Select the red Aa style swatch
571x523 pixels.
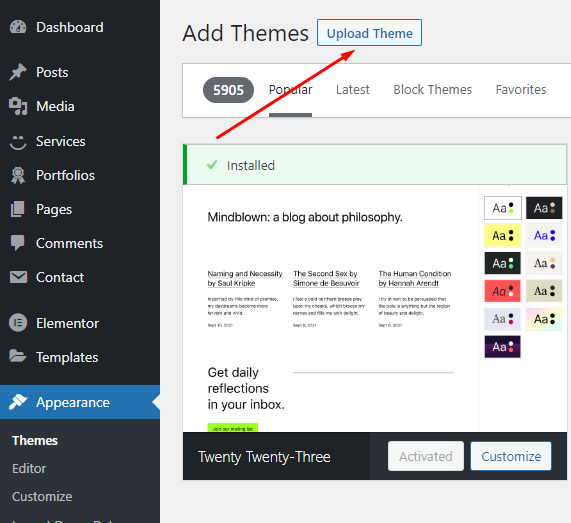point(503,291)
